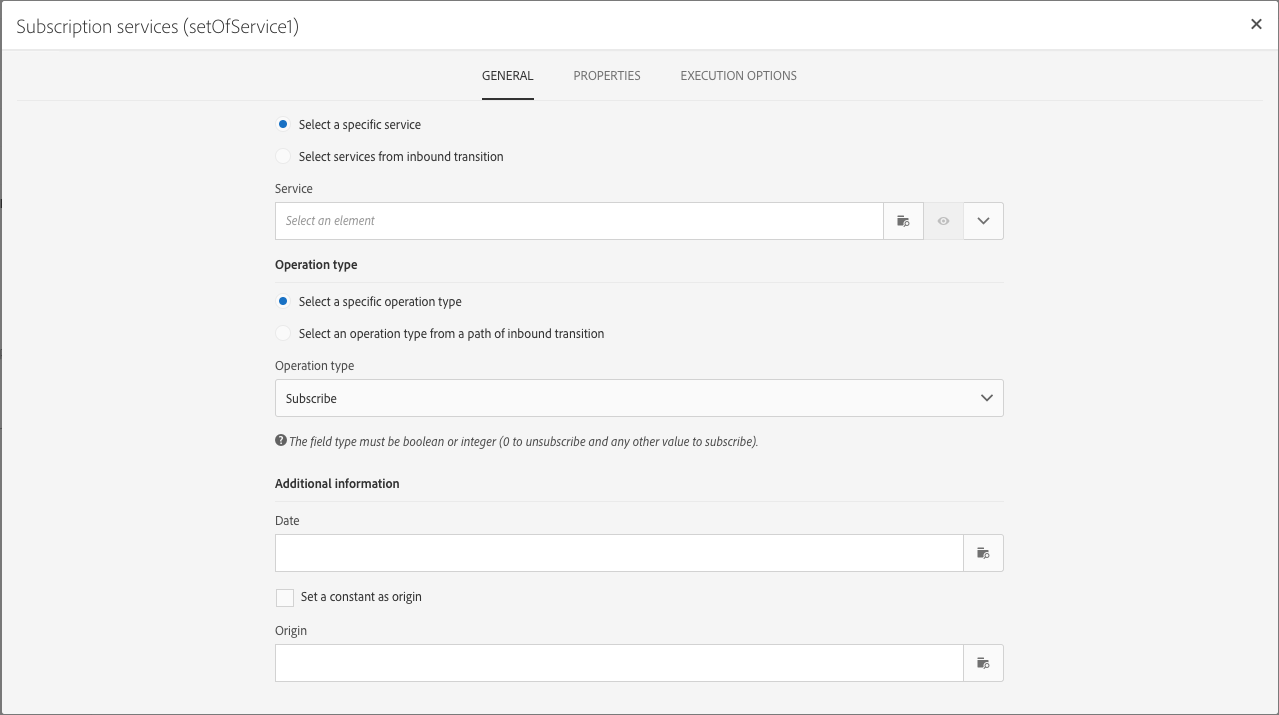The height and width of the screenshot is (715, 1279).
Task: Click the eye preview icon beside Service
Action: coord(943,221)
